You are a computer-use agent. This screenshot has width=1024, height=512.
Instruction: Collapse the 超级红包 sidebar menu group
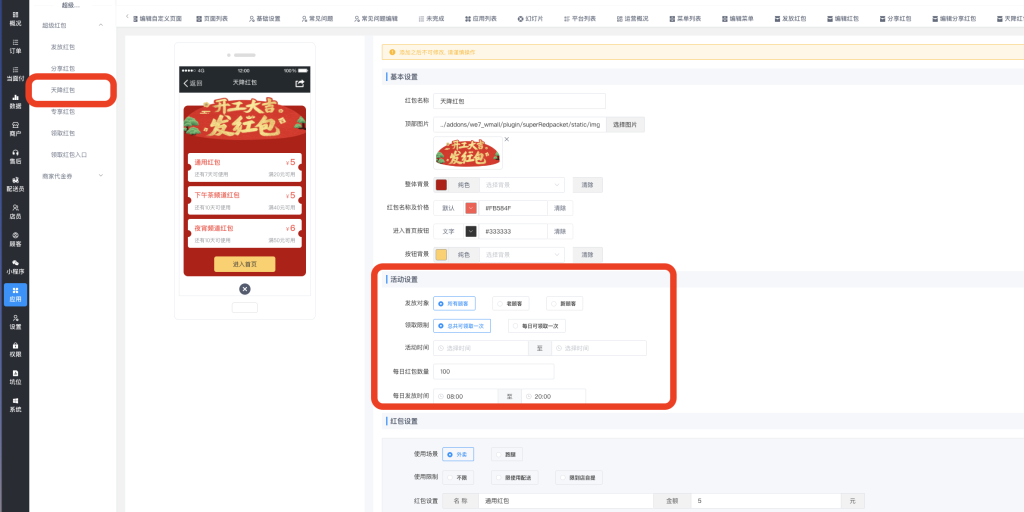pyautogui.click(x=100, y=24)
